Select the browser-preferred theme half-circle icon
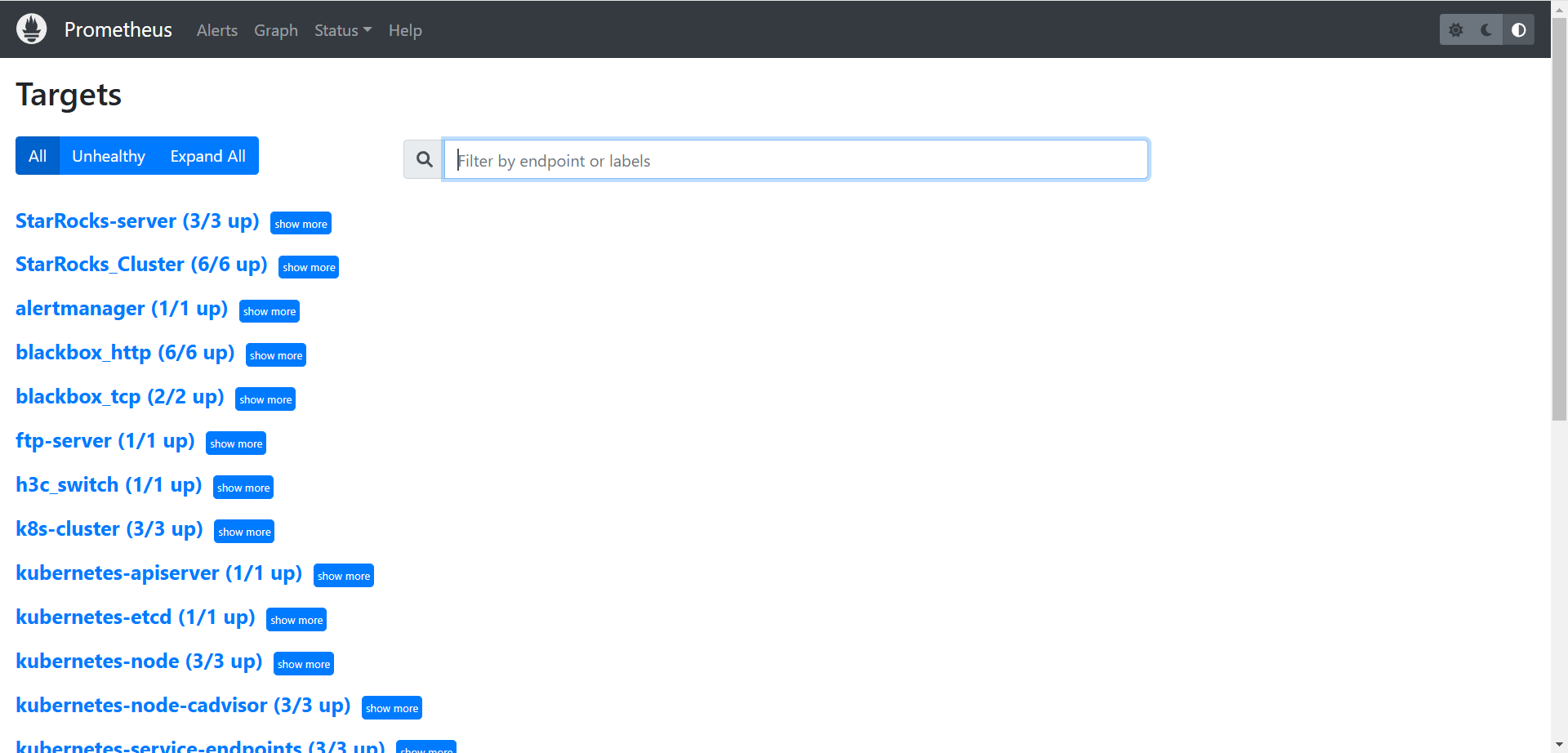The width and height of the screenshot is (1568, 753). point(1518,30)
